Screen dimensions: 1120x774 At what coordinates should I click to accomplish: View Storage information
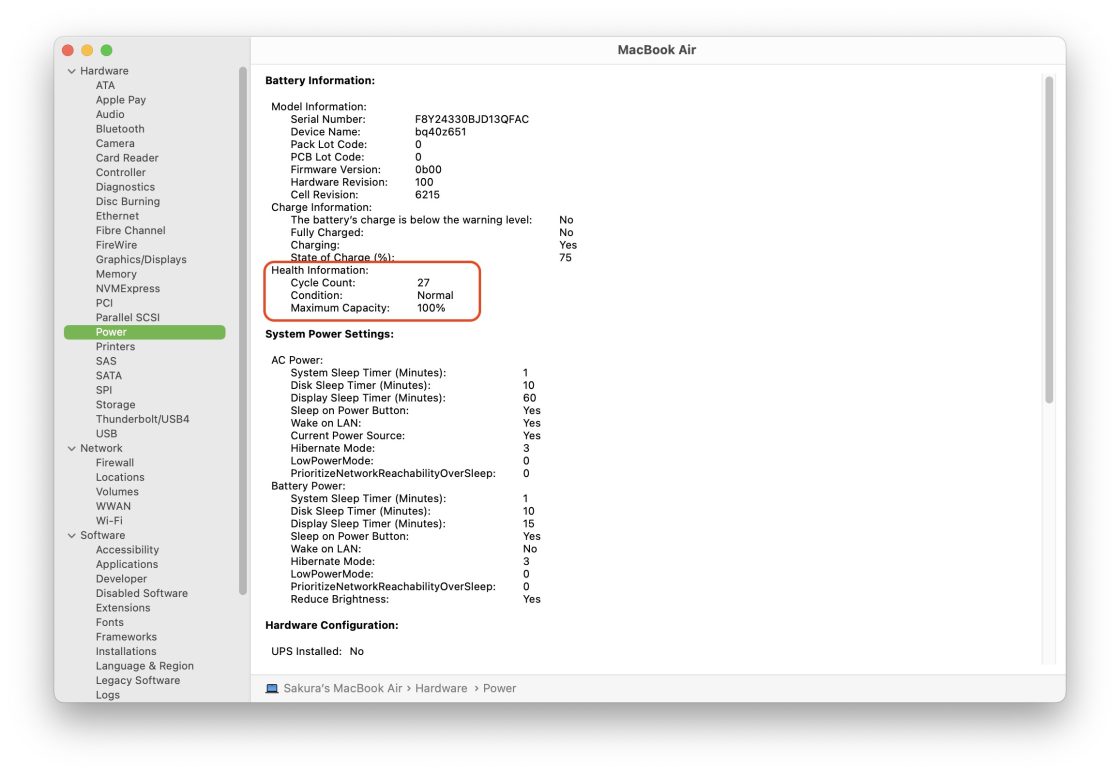[116, 404]
